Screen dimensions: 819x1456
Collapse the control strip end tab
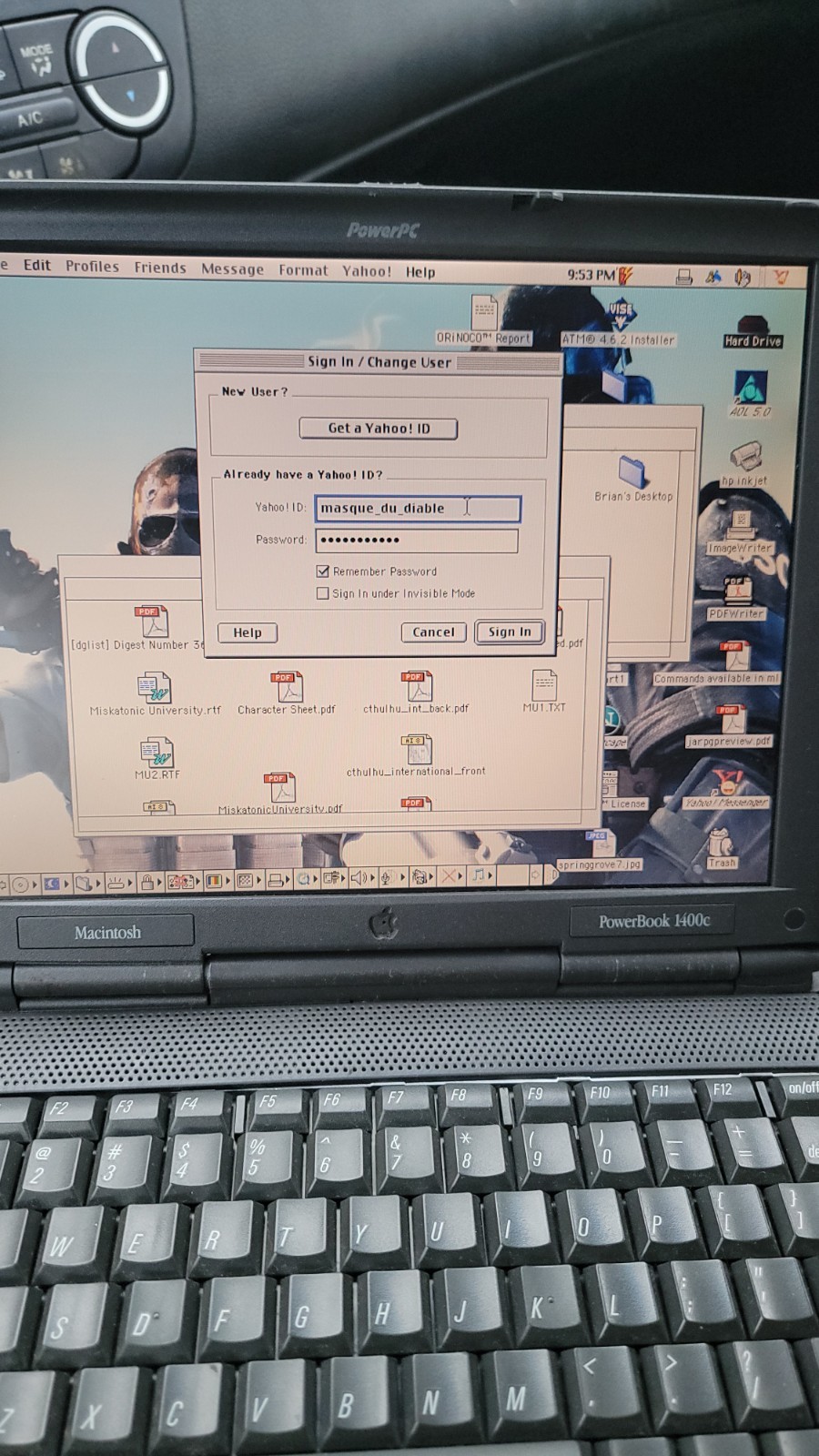click(x=551, y=873)
